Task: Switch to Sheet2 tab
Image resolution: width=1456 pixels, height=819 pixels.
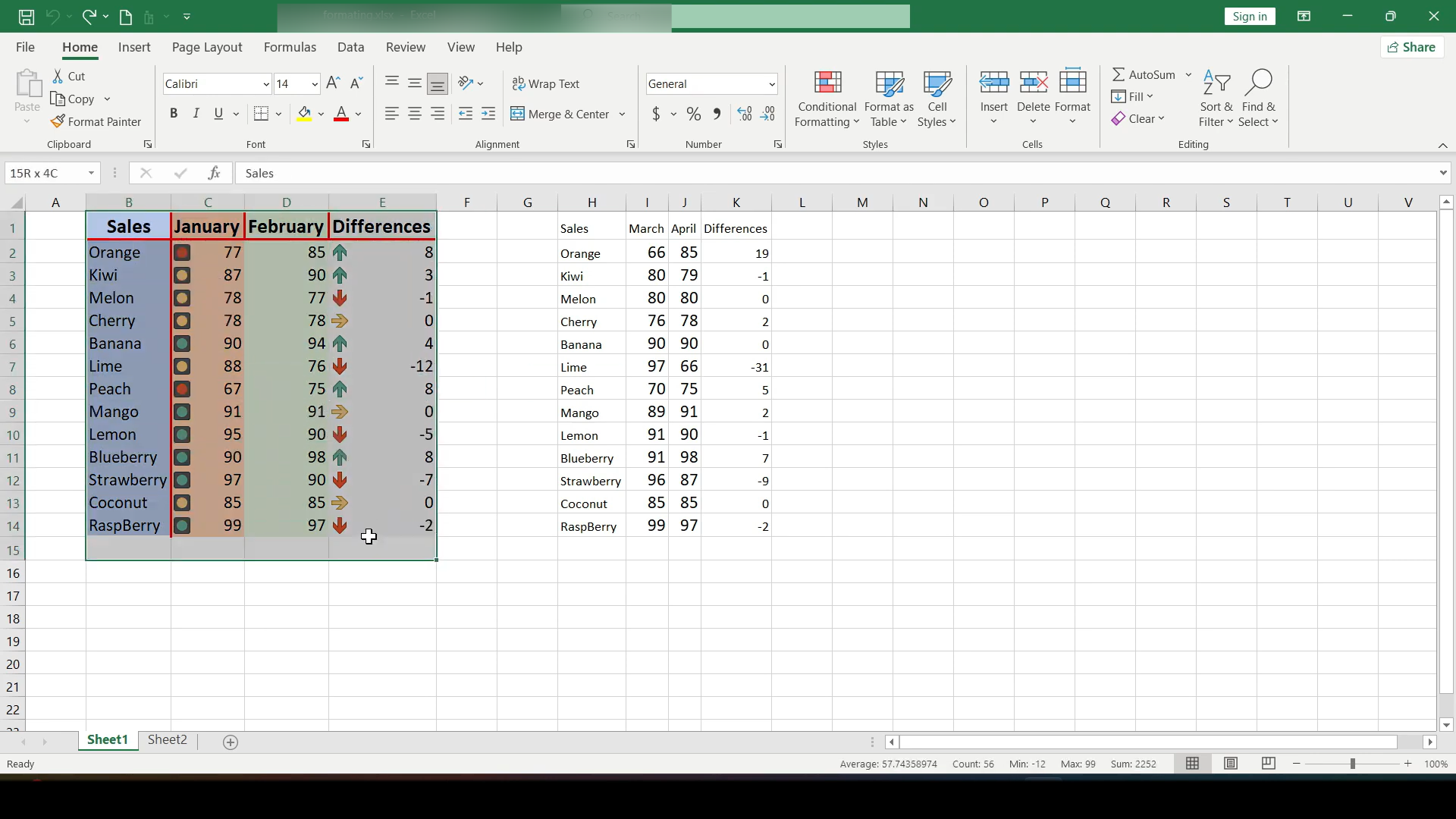Action: pyautogui.click(x=167, y=740)
